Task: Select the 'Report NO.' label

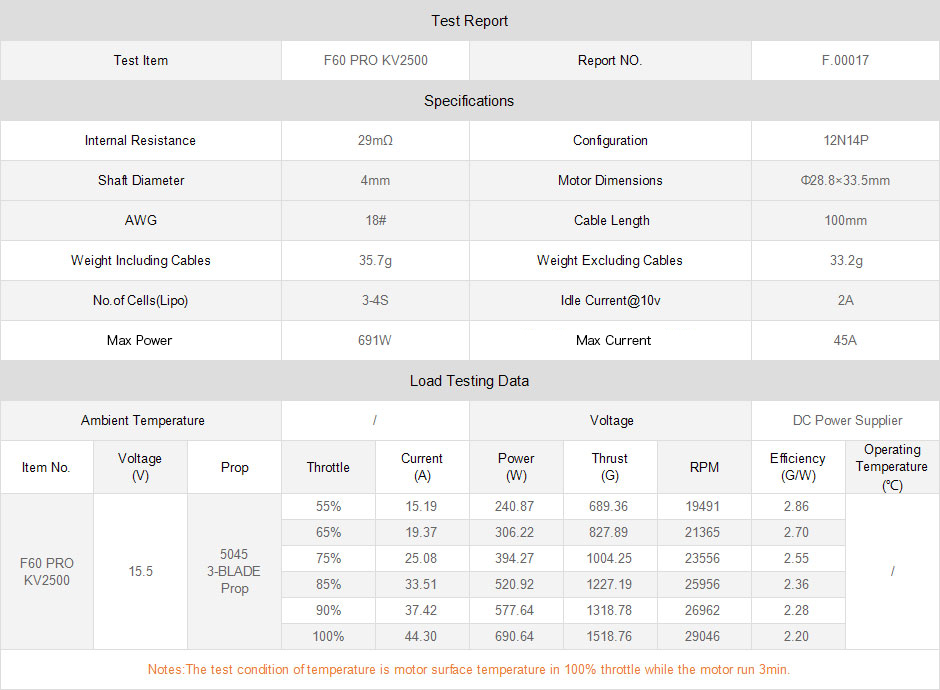Action: tap(610, 61)
